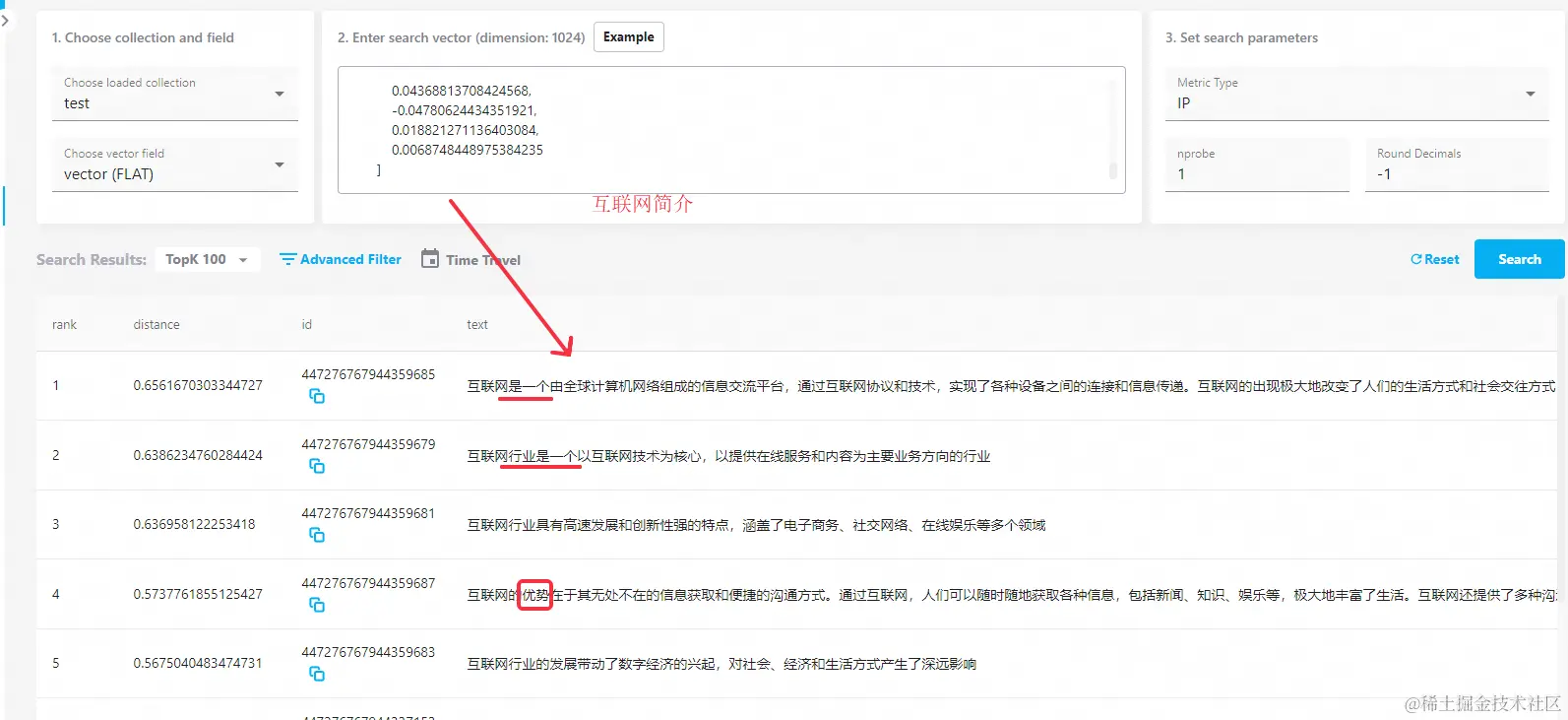Viewport: 1568px width, 720px height.
Task: Click rank 4 cell
Action: [x=56, y=594]
